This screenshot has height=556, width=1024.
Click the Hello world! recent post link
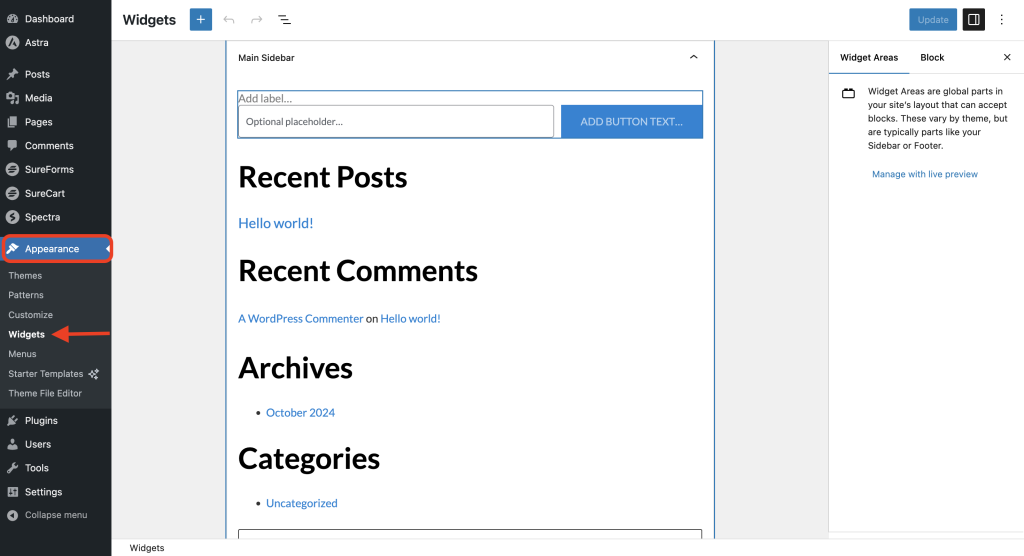275,223
